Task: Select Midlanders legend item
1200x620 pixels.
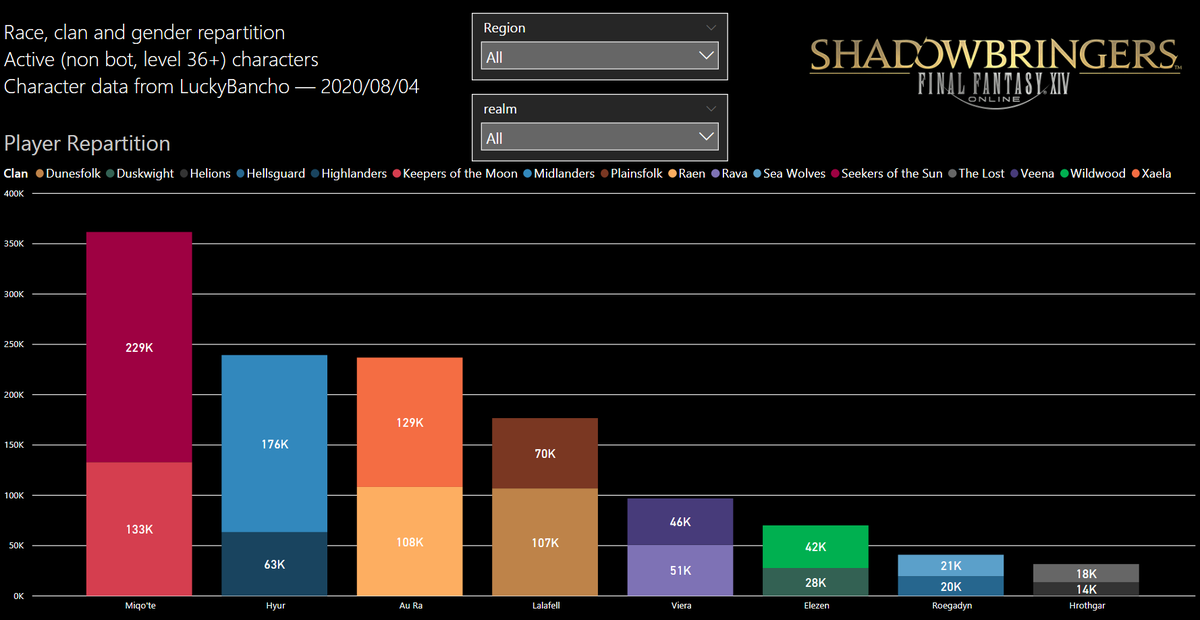Action: pyautogui.click(x=558, y=174)
